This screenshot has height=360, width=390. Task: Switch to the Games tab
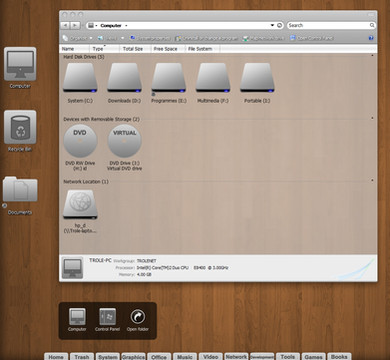pyautogui.click(x=314, y=357)
